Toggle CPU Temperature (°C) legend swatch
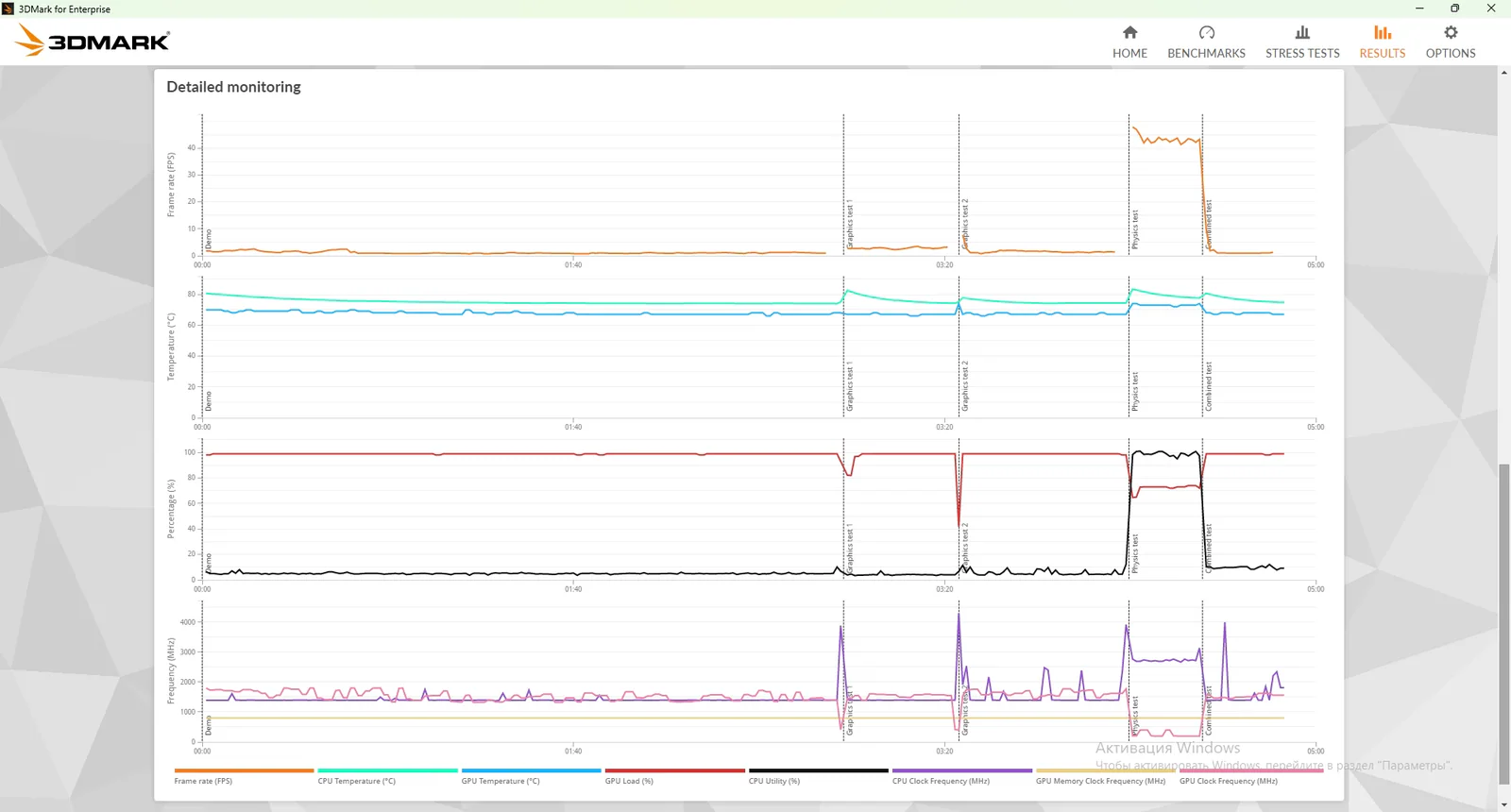Screen dimensions: 1511x812 [387, 770]
